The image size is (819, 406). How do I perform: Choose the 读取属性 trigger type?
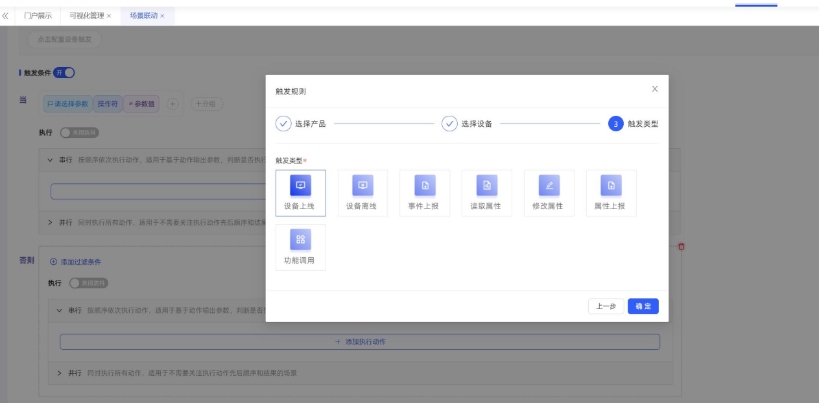coord(487,193)
